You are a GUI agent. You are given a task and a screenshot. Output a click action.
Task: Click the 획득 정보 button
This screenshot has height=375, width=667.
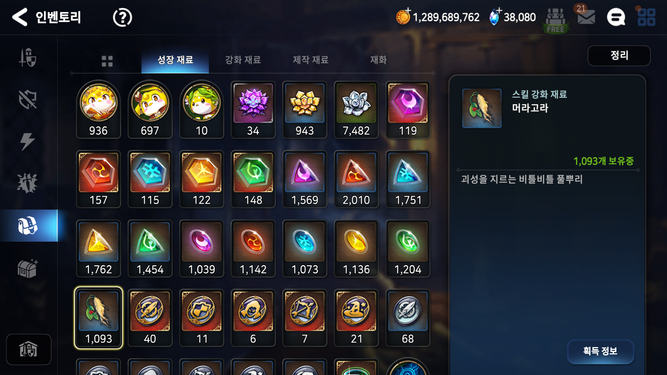coord(600,351)
